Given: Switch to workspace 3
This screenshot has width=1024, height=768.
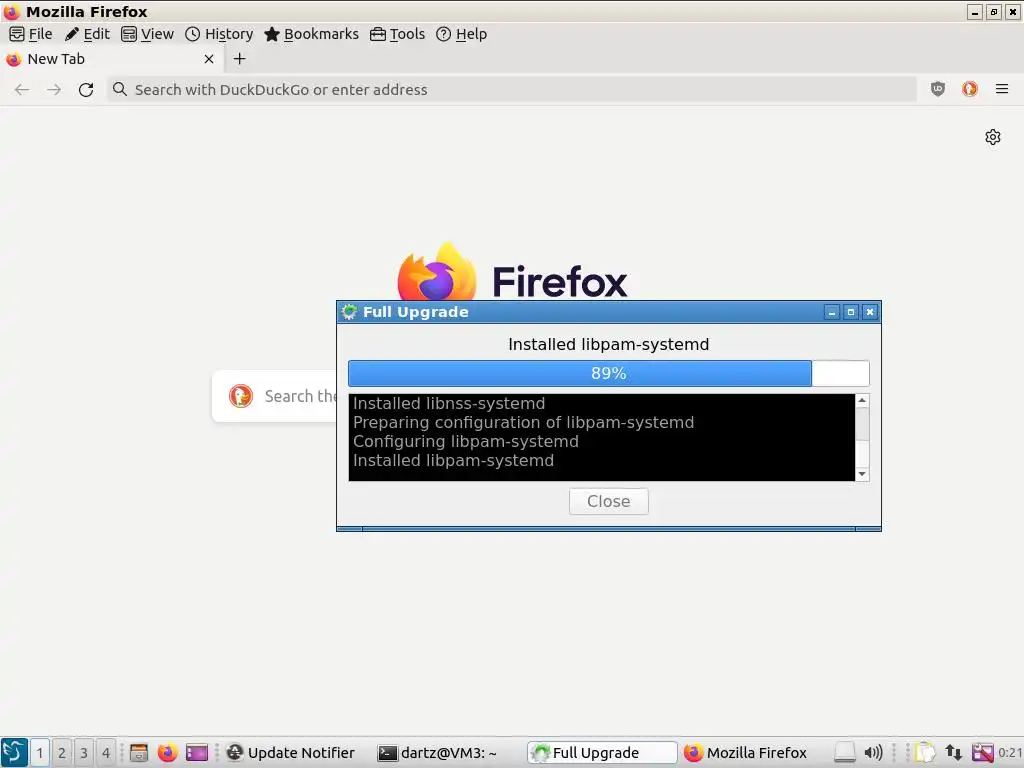Looking at the screenshot, I should point(84,752).
